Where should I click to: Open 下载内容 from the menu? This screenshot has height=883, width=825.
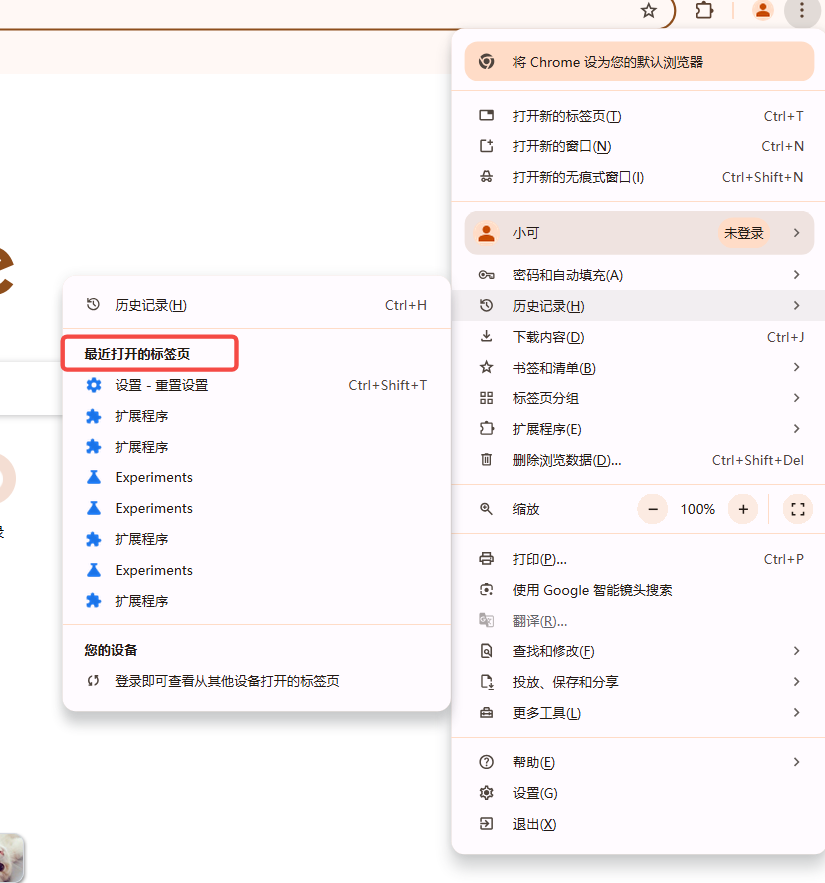[x=639, y=337]
